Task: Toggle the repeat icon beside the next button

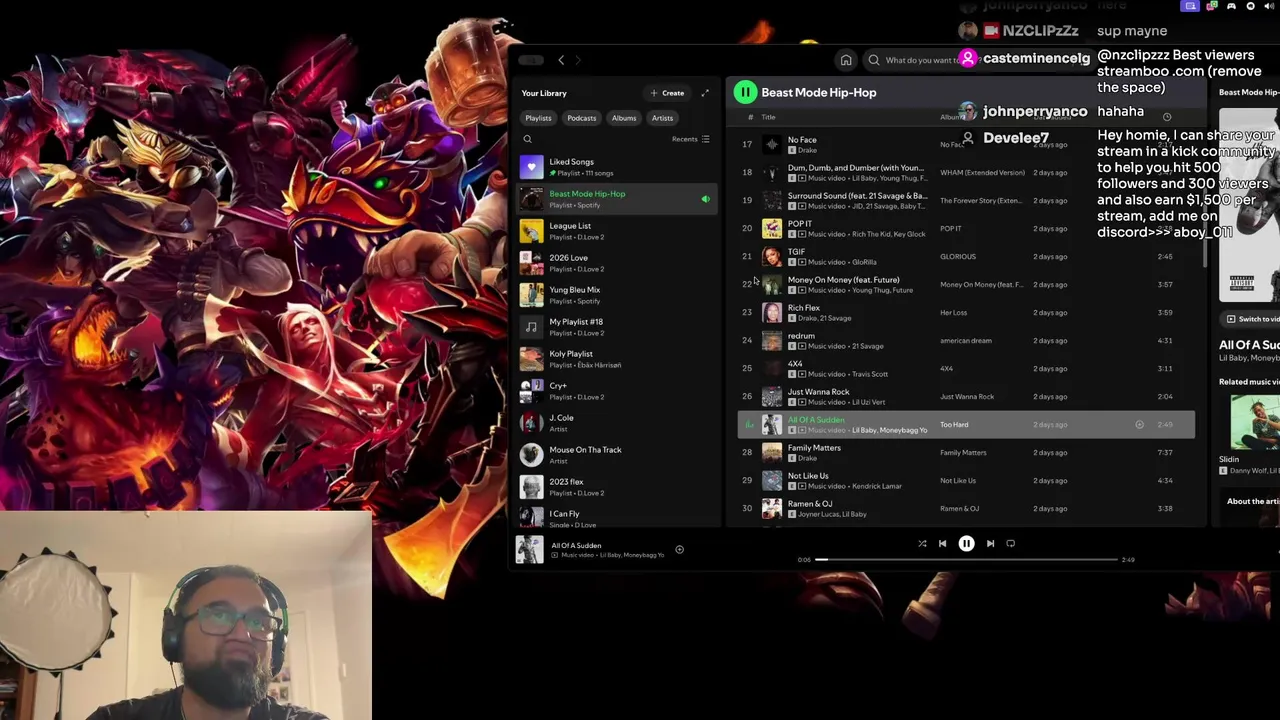Action: 1011,544
